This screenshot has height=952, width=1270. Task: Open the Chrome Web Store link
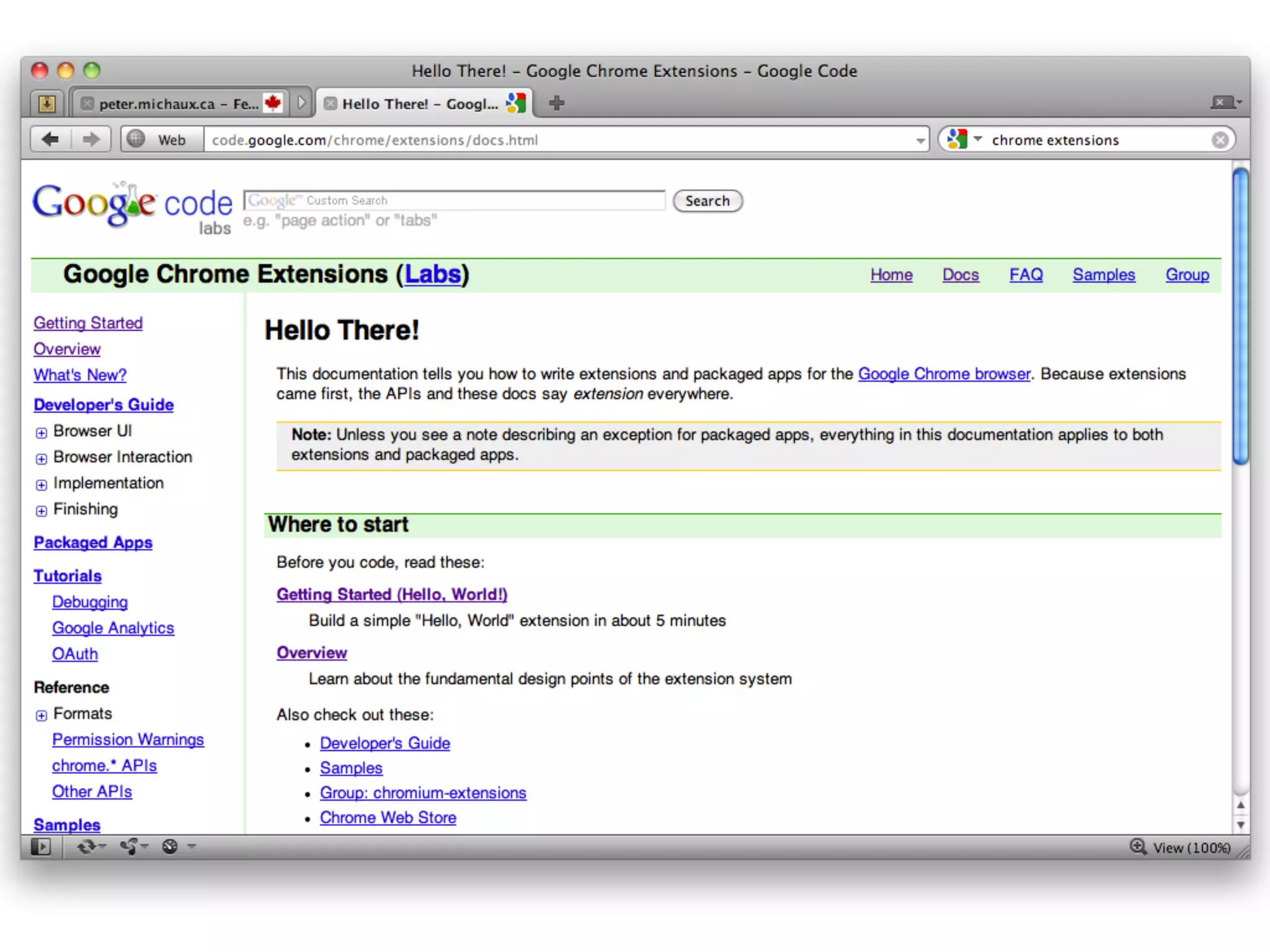tap(388, 818)
